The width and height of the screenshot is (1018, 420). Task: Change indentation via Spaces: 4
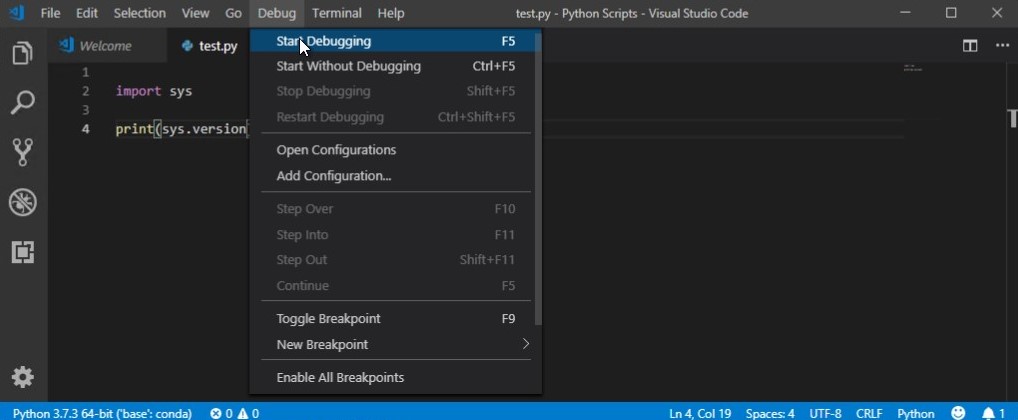pos(770,414)
